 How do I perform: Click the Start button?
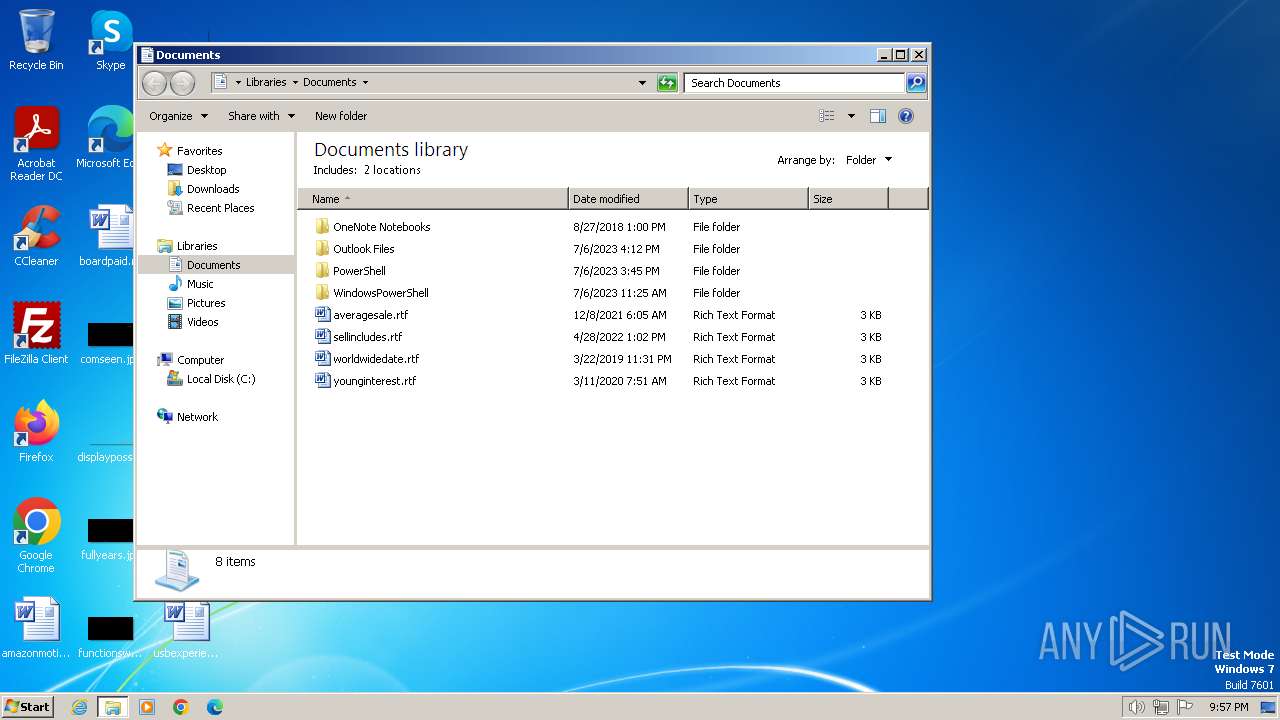(x=27, y=707)
